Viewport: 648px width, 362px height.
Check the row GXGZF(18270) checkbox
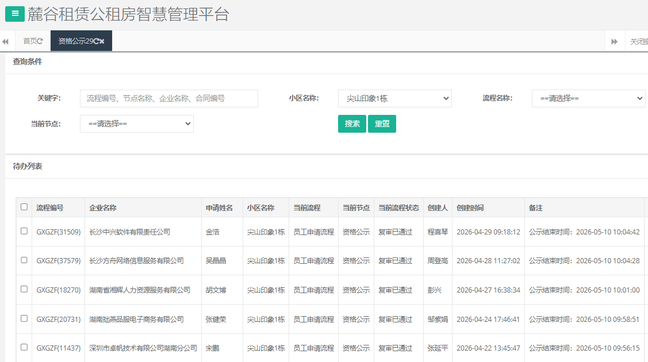[24, 289]
